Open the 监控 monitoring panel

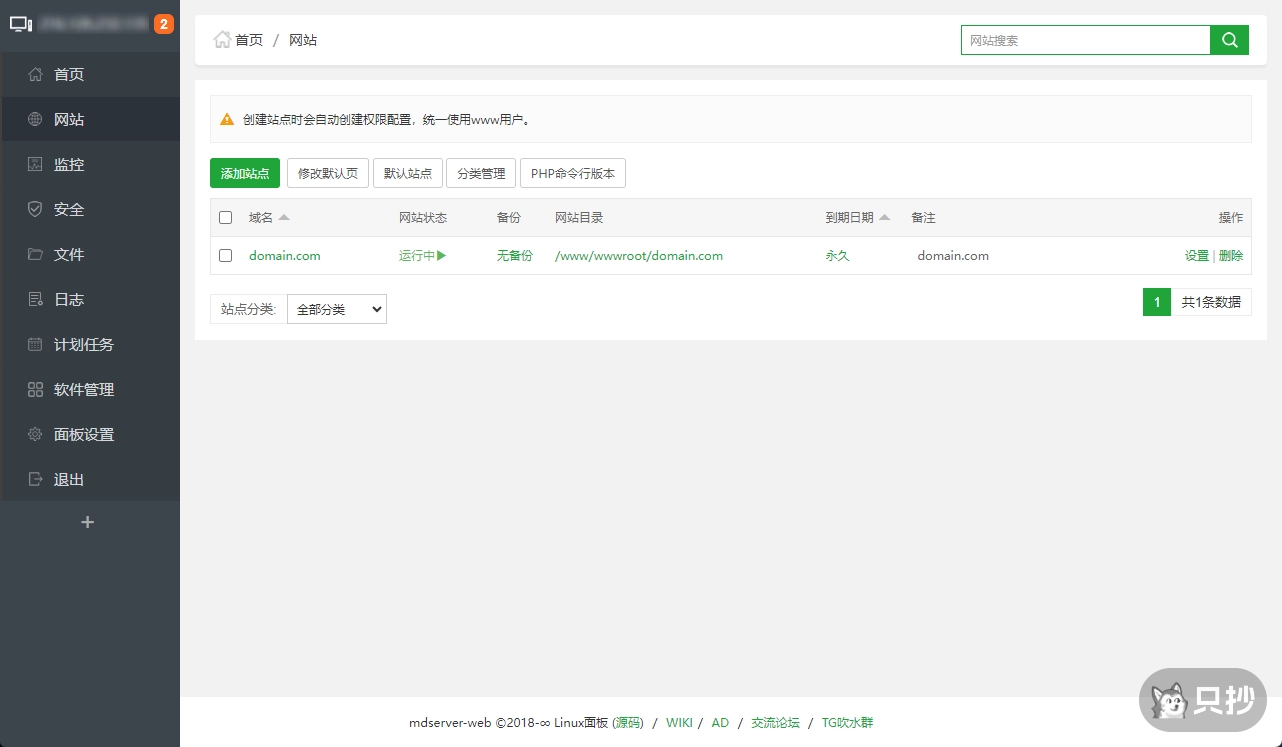pos(68,164)
